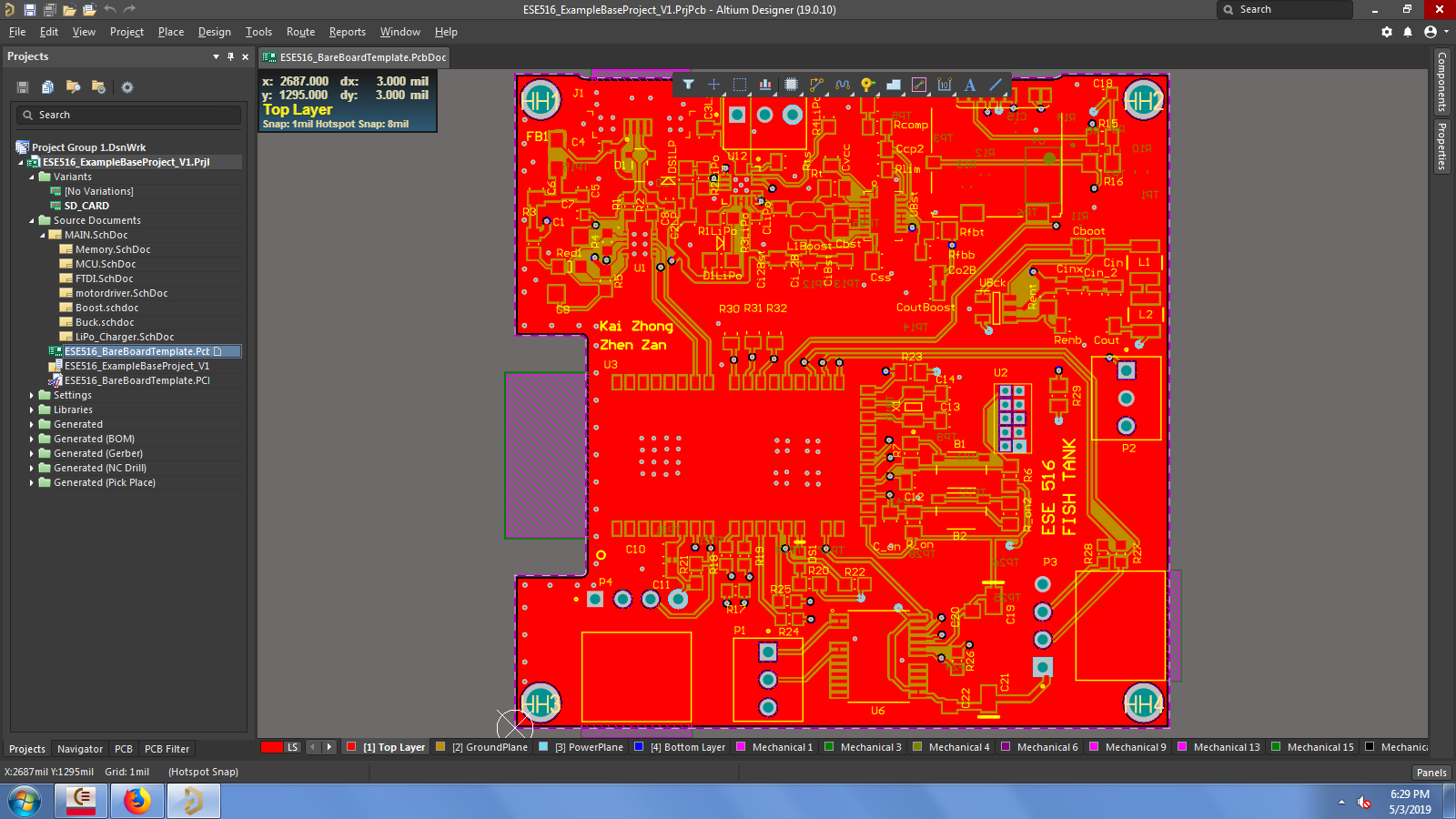Click the Panels button
Screen dimensions: 1456x819
1431,773
